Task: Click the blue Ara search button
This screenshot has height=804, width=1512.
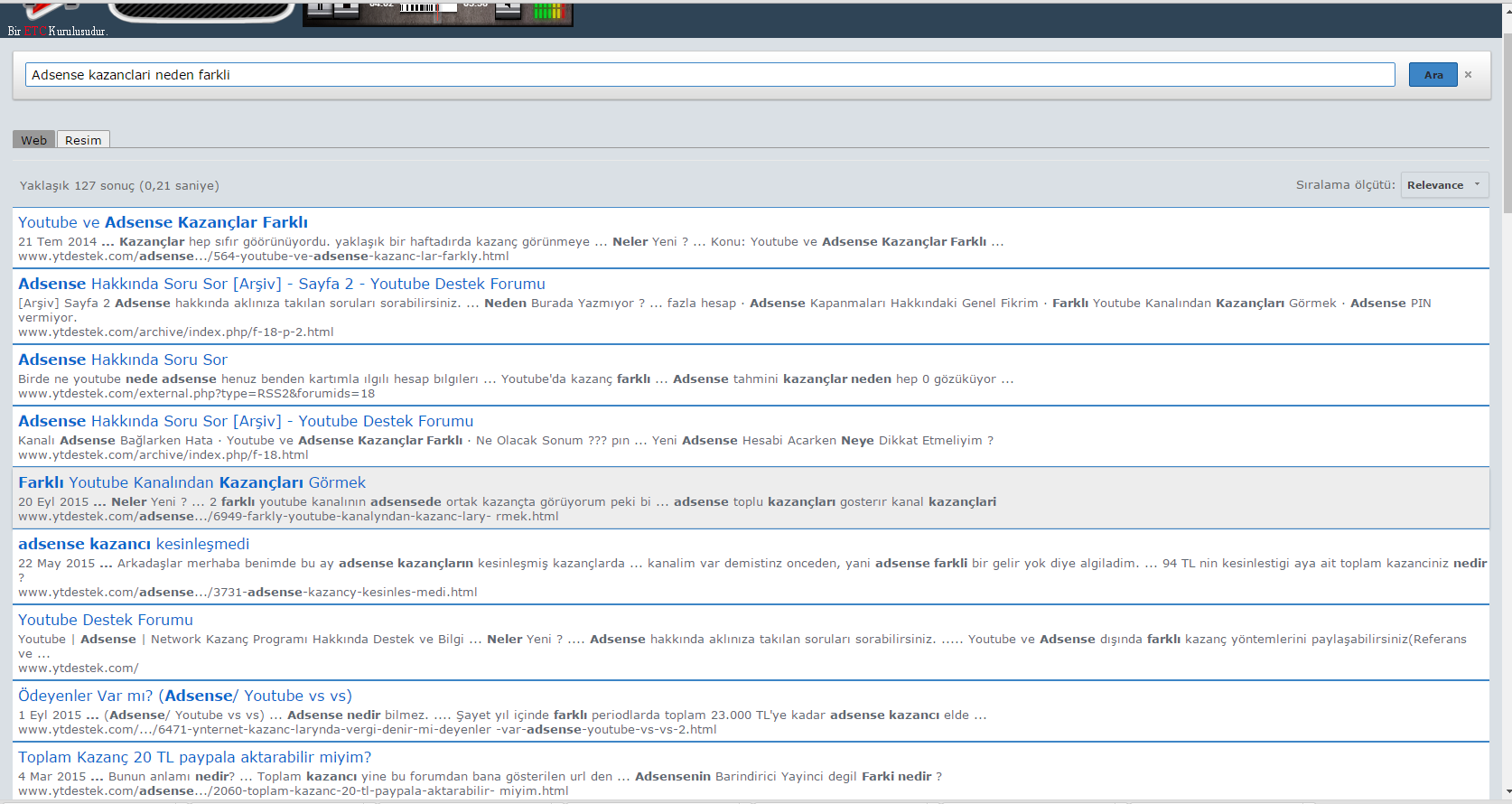Action: 1433,75
